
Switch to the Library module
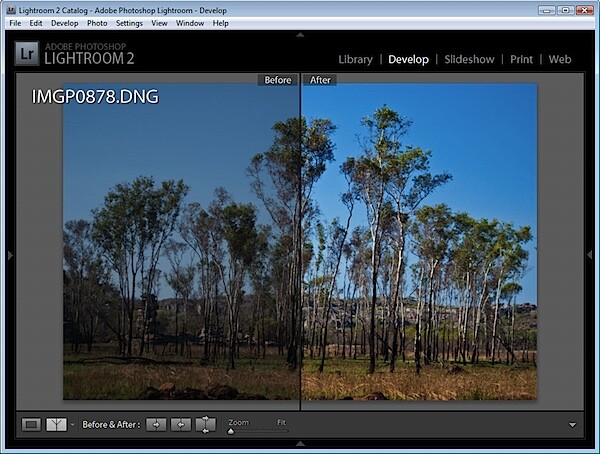pos(355,59)
